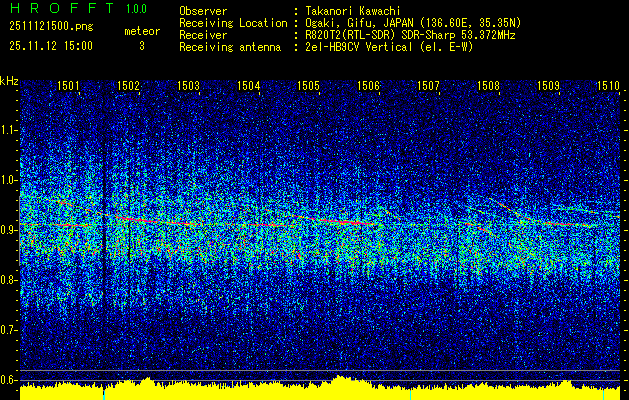The width and height of the screenshot is (629, 400).
Task: Click receiver R820T2(RTL-SDR) SDR-Sharp 53.372MHz text
Action: click(x=410, y=35)
